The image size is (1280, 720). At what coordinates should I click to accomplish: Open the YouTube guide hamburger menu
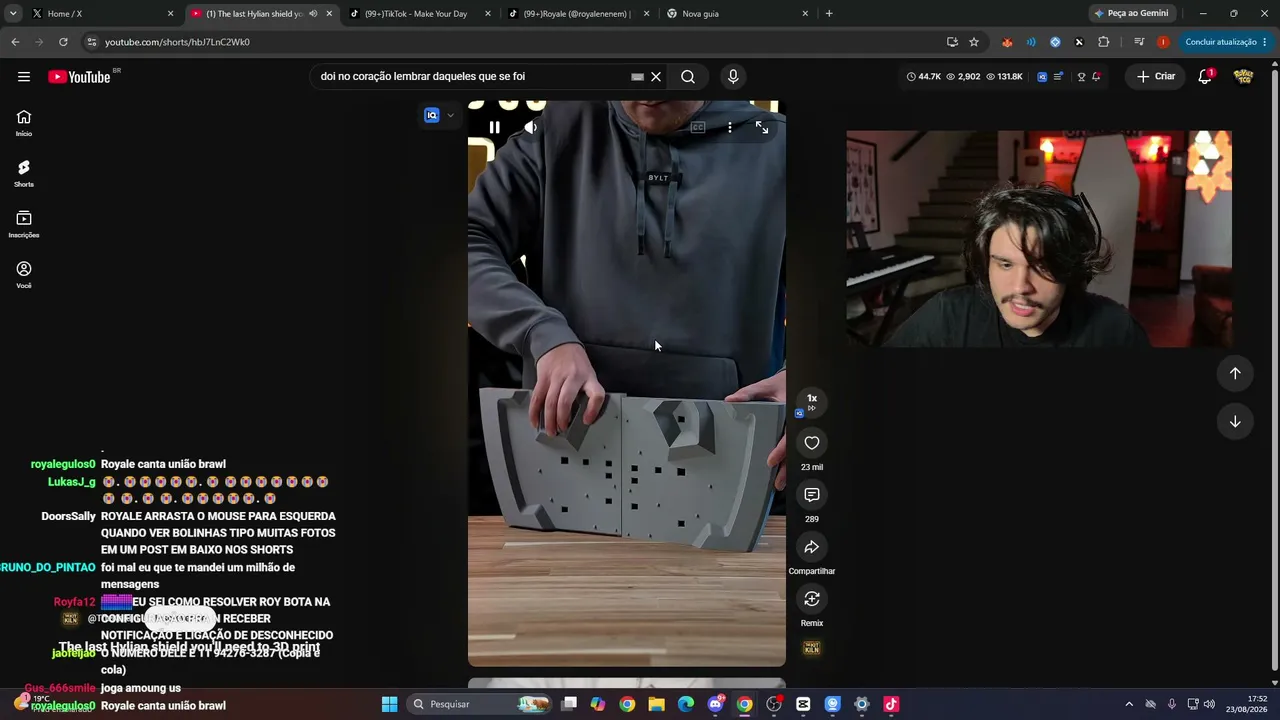(24, 76)
